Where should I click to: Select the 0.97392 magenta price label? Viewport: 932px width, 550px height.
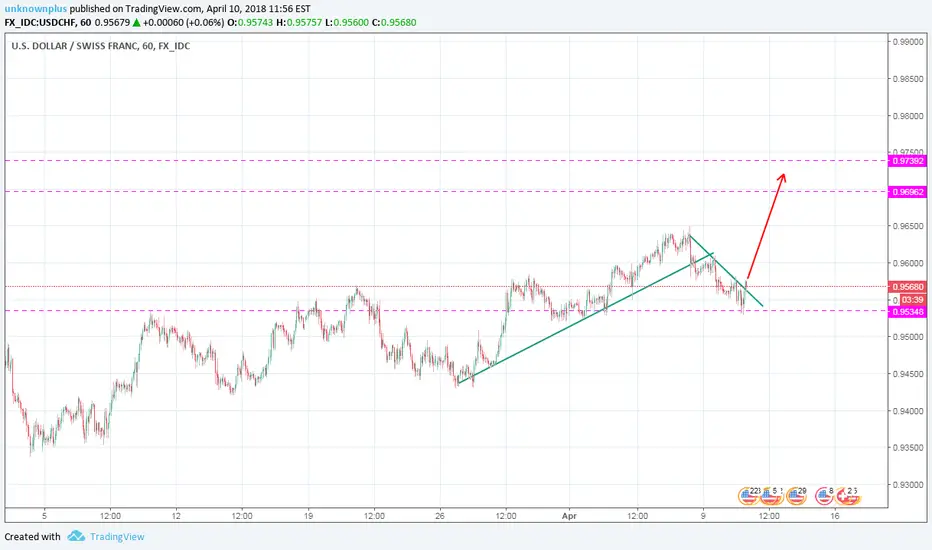coord(908,161)
